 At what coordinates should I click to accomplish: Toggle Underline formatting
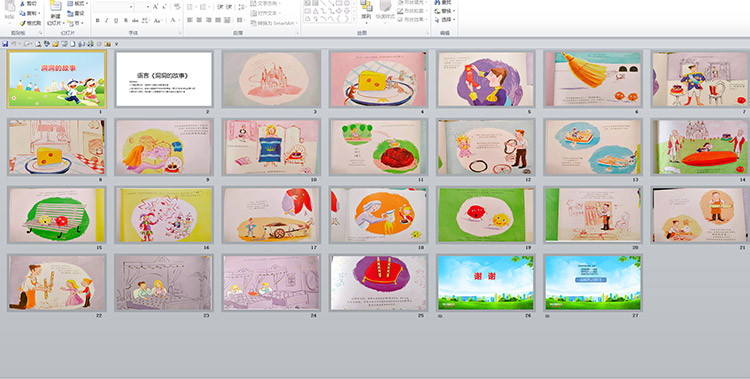click(x=116, y=21)
